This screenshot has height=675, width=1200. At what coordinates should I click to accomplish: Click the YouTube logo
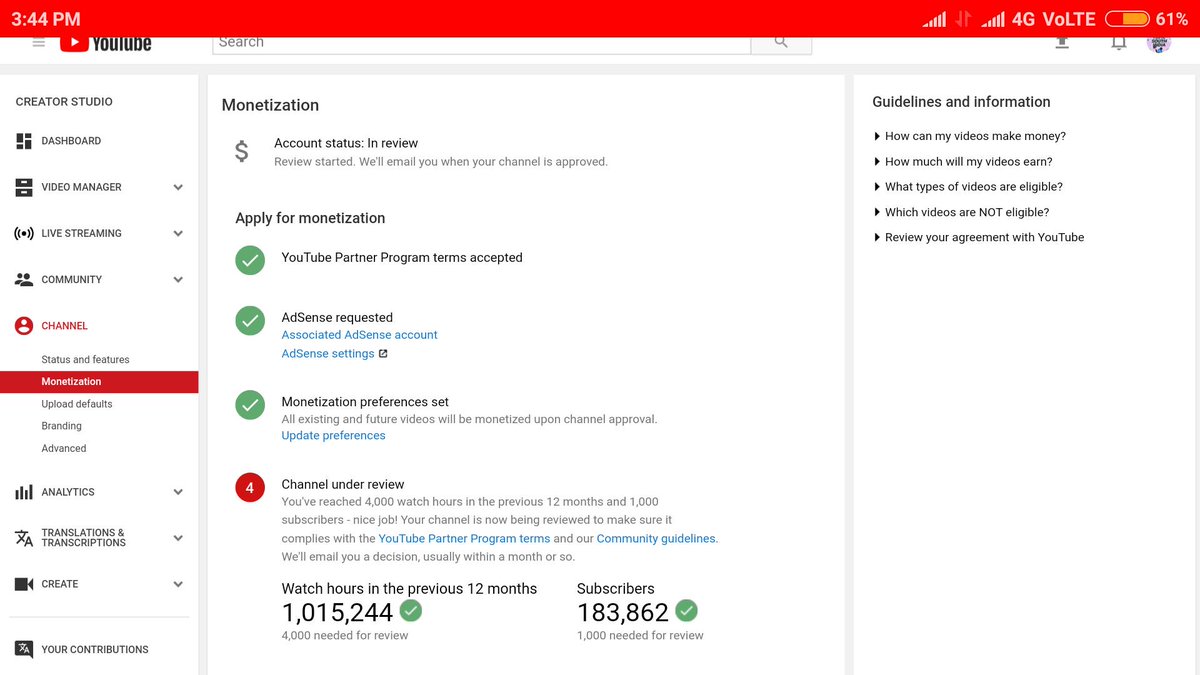coord(106,43)
